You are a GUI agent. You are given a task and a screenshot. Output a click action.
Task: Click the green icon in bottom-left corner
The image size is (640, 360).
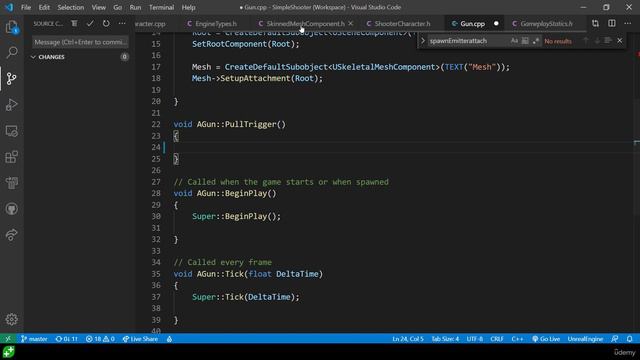click(8, 352)
